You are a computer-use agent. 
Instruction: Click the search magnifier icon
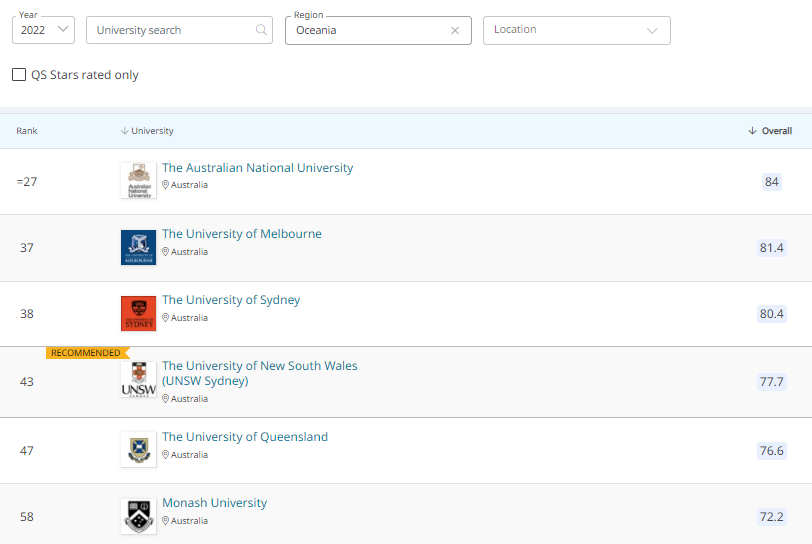pos(262,30)
